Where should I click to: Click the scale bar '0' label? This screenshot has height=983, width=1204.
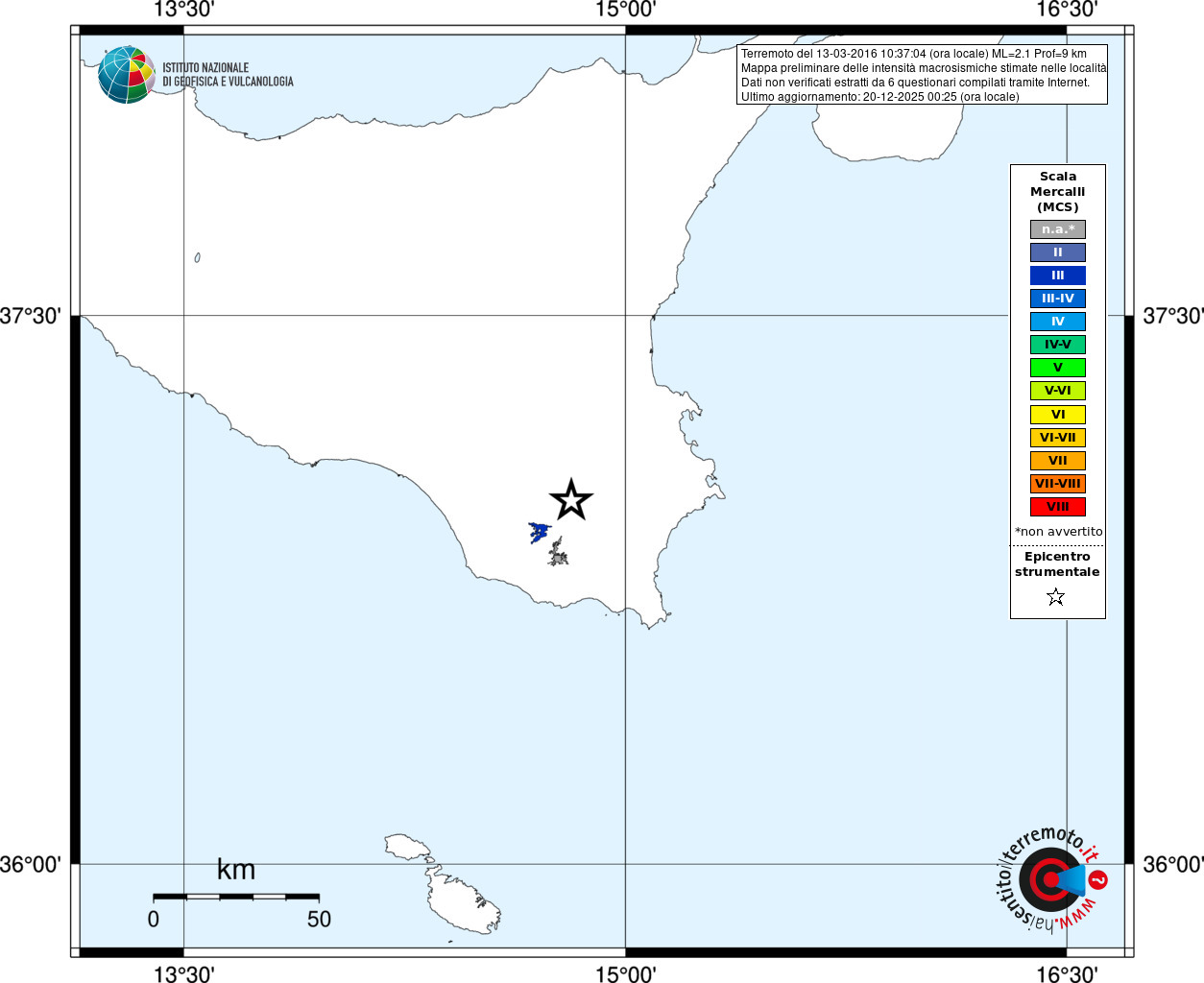click(154, 920)
